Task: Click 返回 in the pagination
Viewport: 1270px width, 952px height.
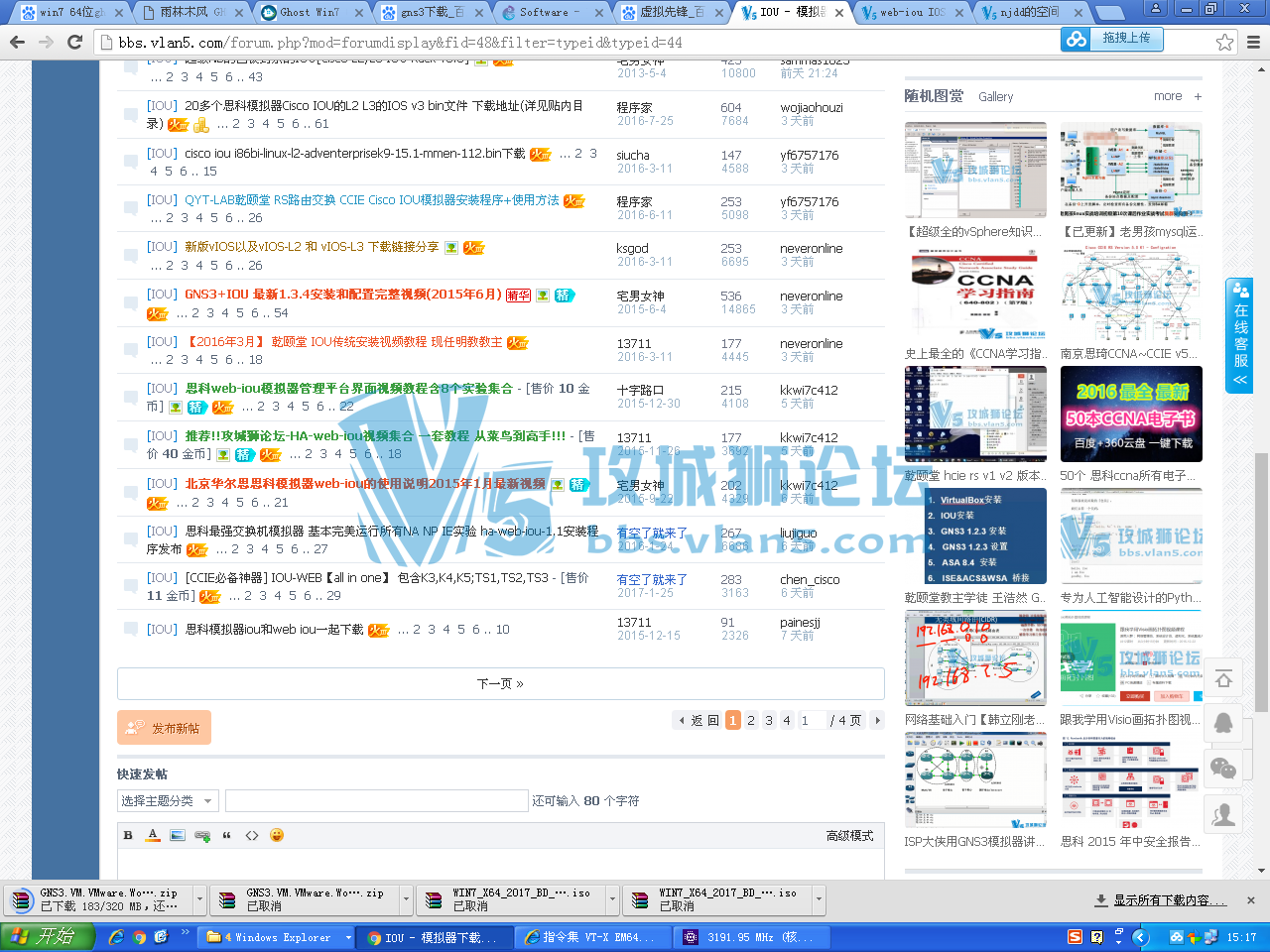Action: click(698, 720)
